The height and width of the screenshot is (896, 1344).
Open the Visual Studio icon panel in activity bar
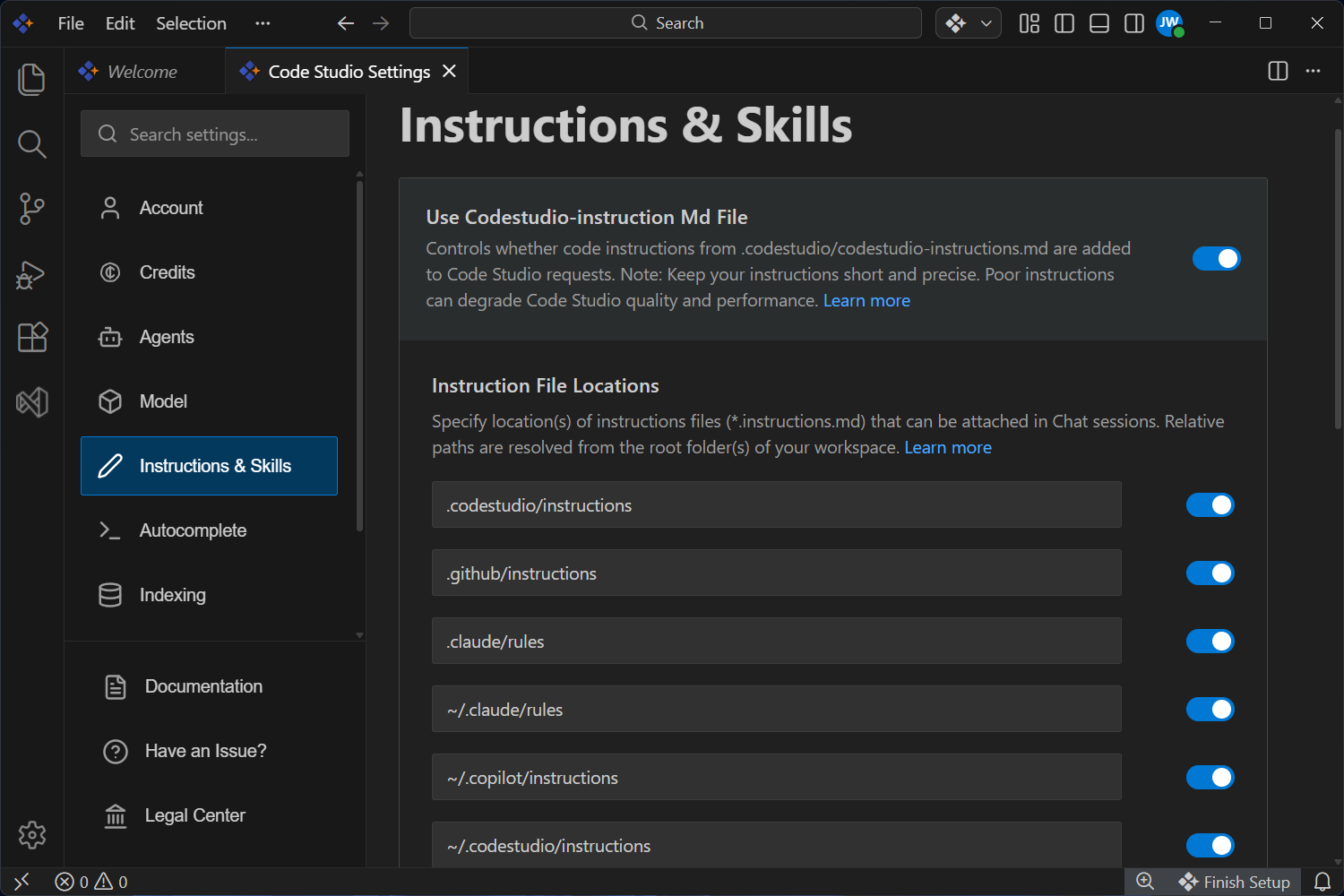(31, 402)
